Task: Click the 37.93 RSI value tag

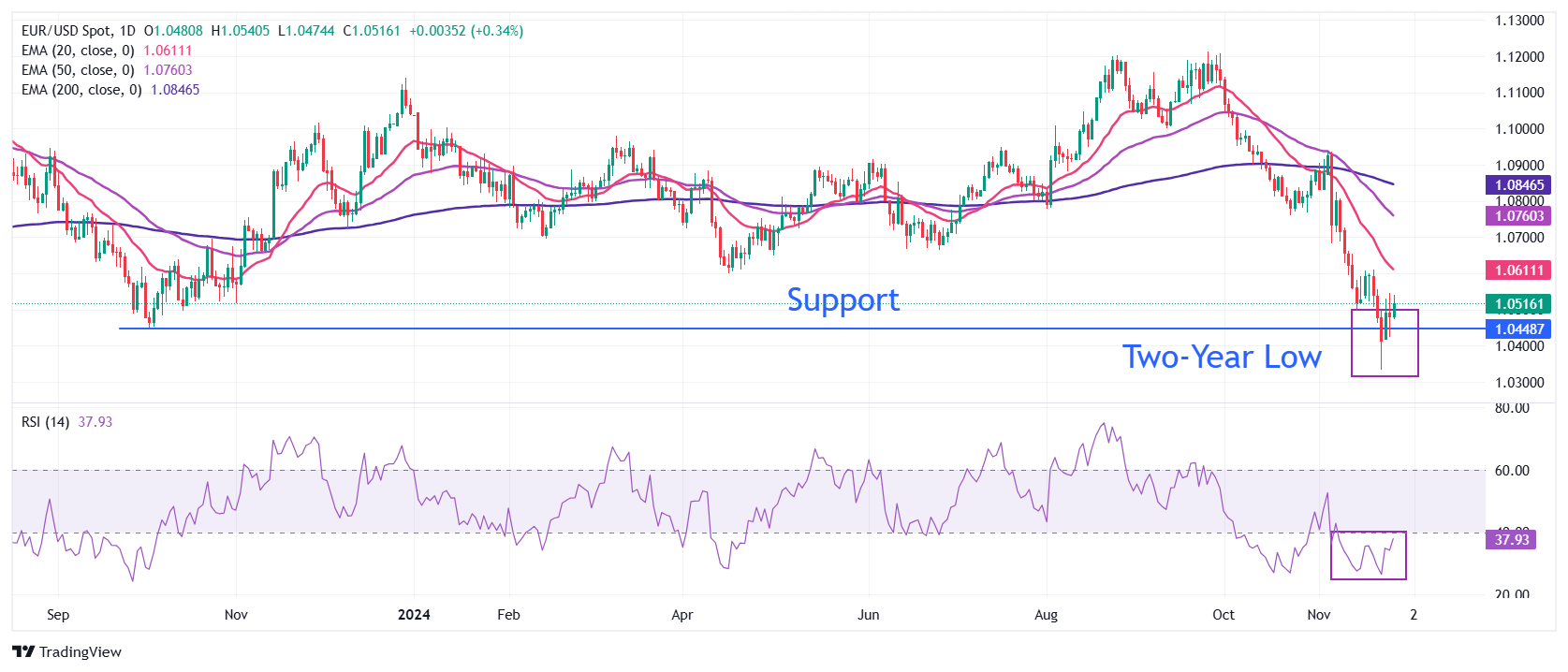Action: pos(1511,540)
